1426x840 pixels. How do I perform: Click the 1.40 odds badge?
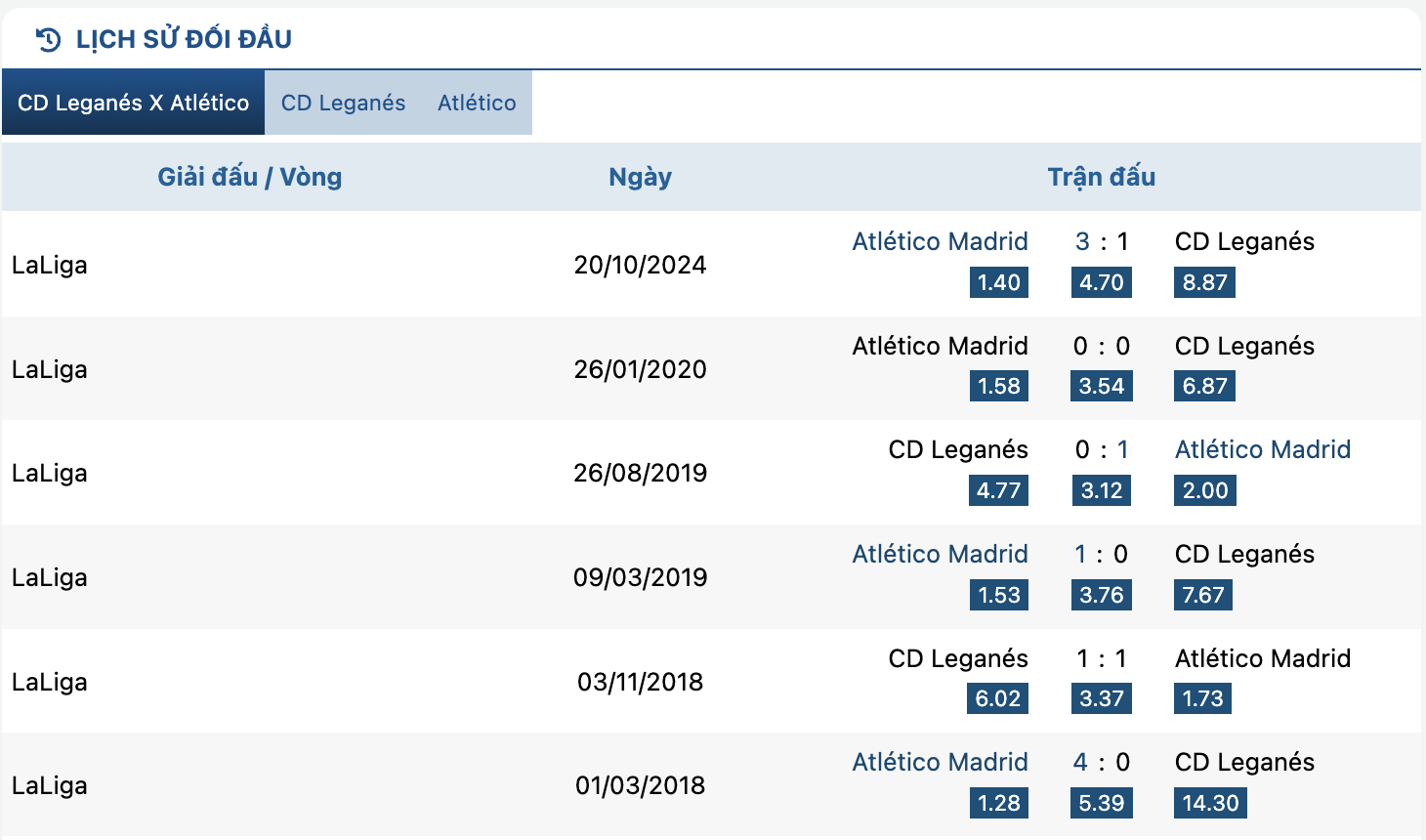[999, 282]
